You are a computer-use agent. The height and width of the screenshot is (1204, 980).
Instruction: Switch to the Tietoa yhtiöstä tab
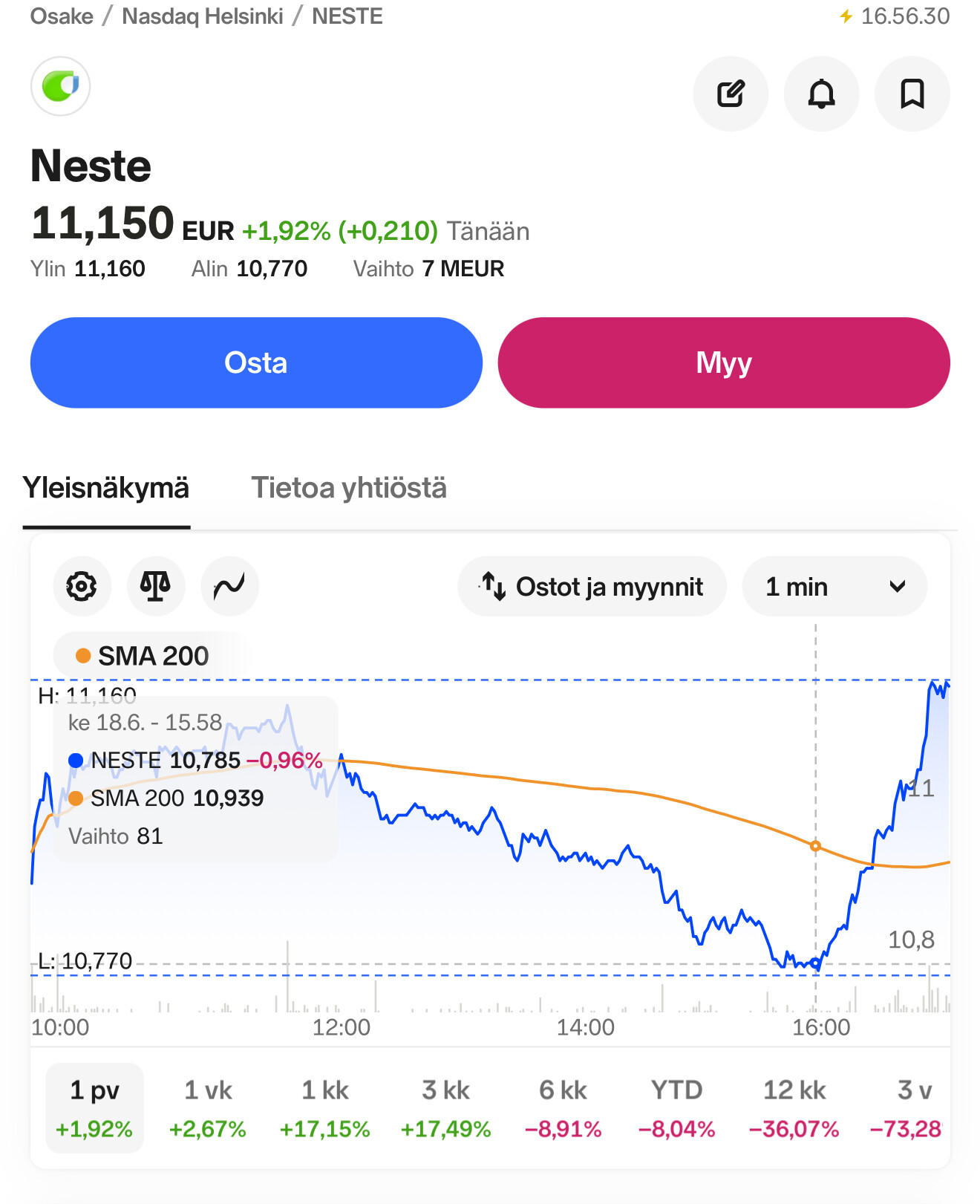(349, 488)
